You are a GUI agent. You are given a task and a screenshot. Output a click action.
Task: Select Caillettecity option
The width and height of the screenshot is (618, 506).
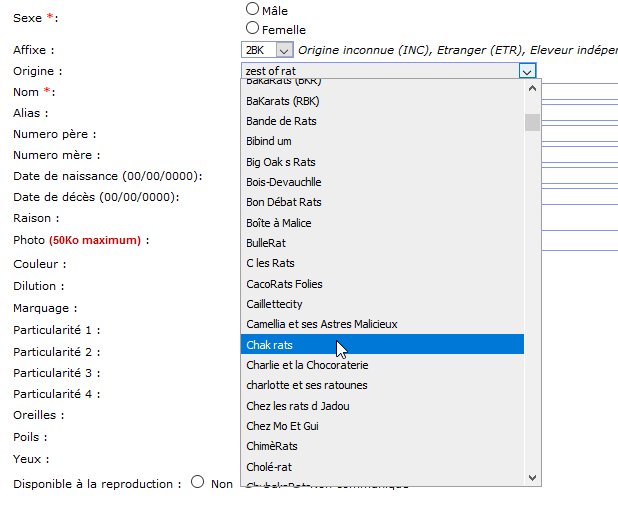[382, 304]
